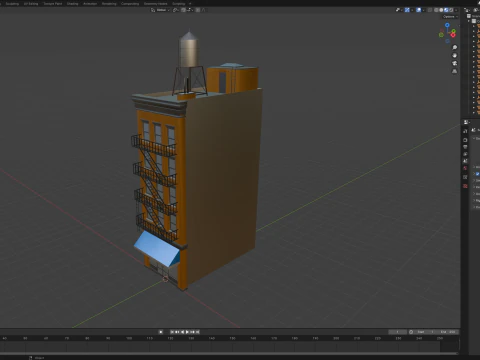This screenshot has height=360, width=480.
Task: Click the 3D cursor at the building base
Action: point(165,279)
